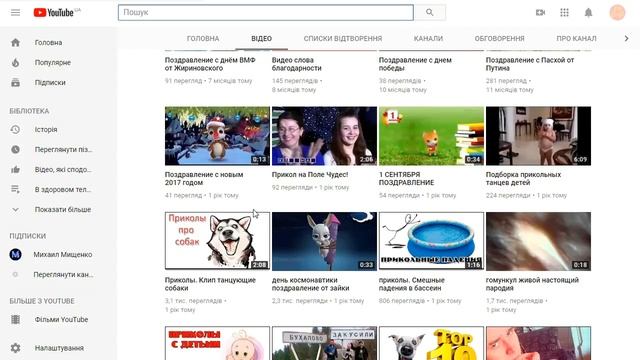Open the Top 10 dog thumbnail

coord(431,343)
